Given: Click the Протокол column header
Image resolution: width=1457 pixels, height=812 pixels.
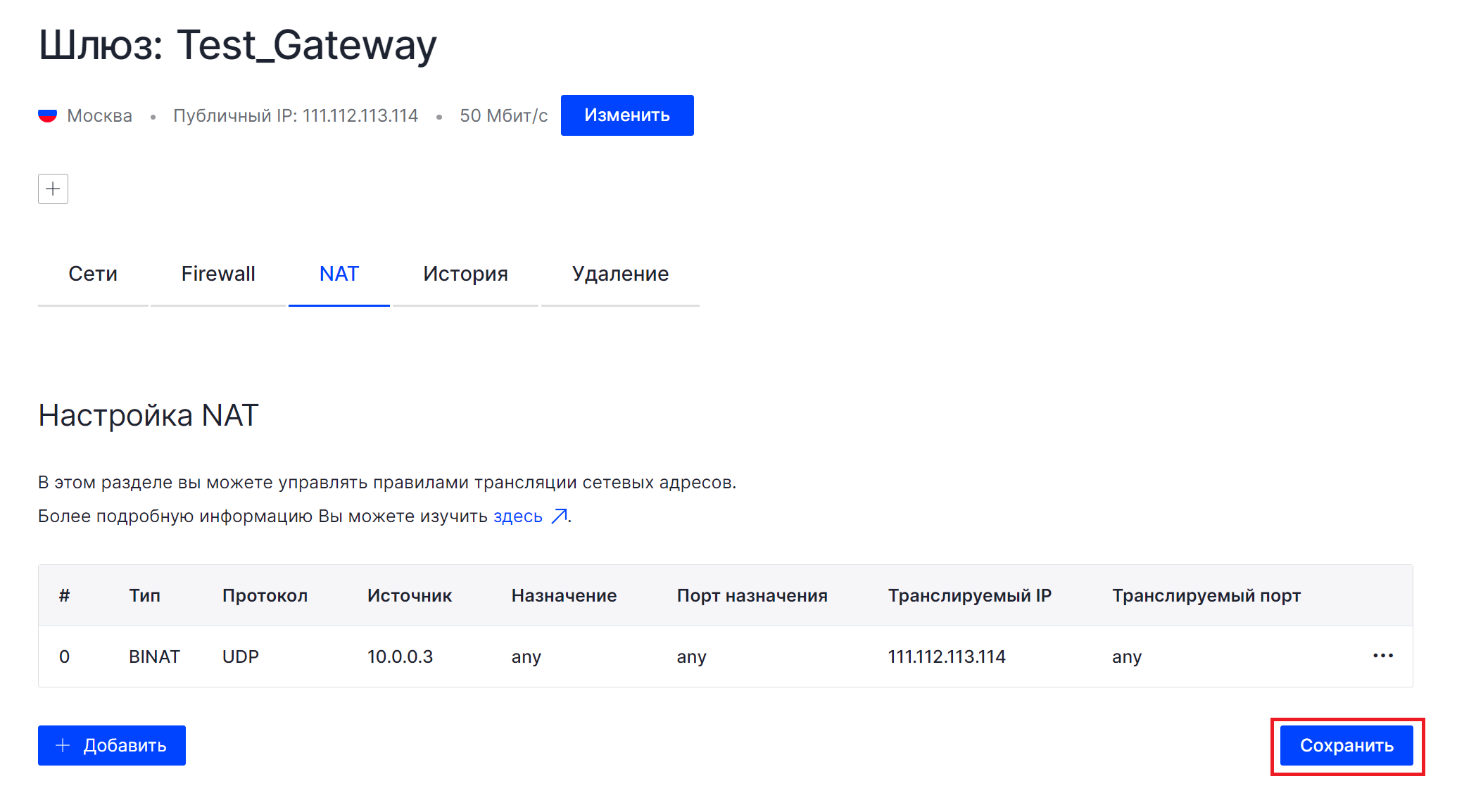Looking at the screenshot, I should pyautogui.click(x=265, y=595).
